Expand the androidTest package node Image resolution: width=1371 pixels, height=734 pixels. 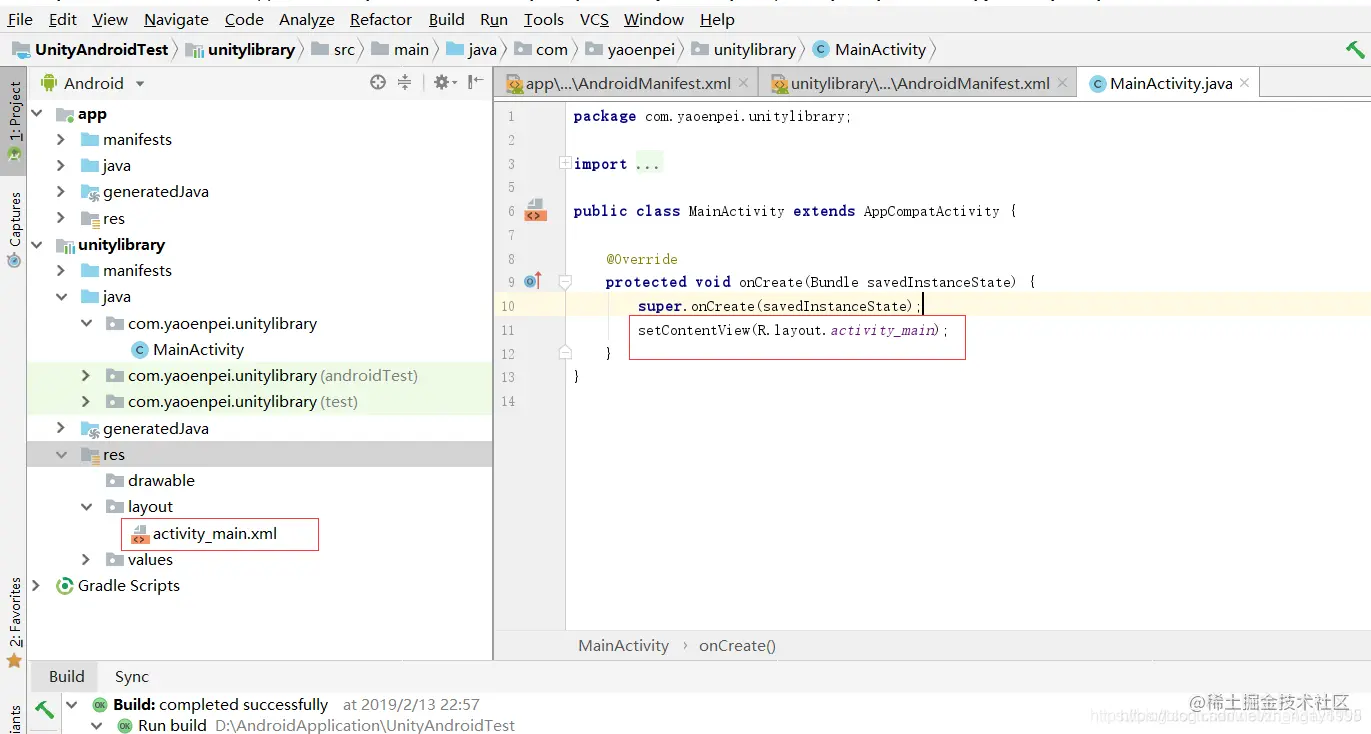tap(86, 375)
